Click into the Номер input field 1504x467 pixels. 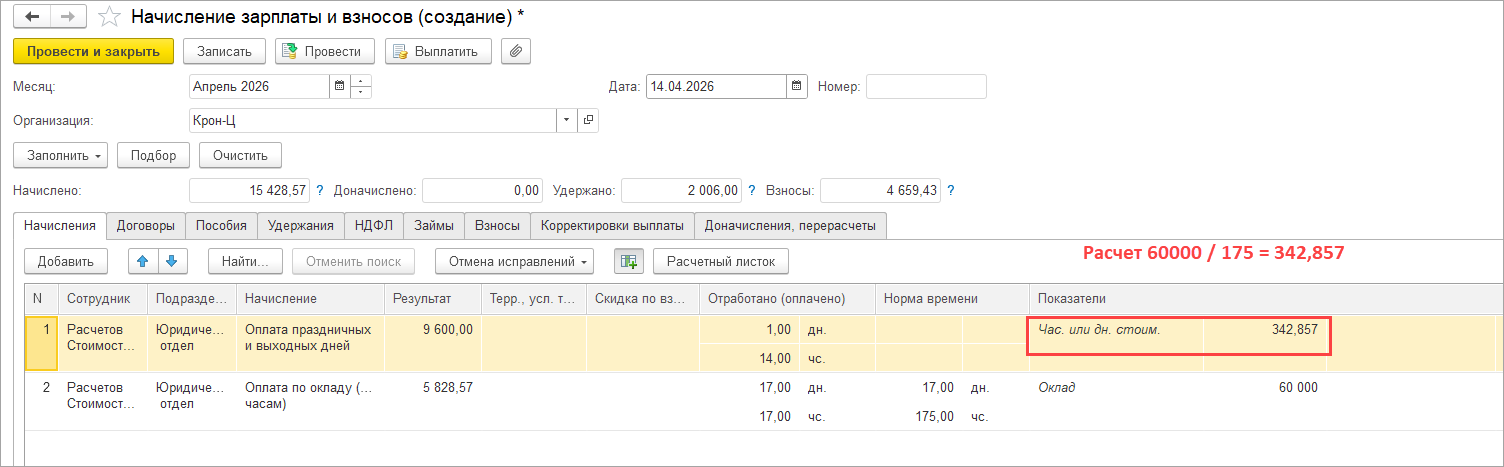click(x=926, y=87)
